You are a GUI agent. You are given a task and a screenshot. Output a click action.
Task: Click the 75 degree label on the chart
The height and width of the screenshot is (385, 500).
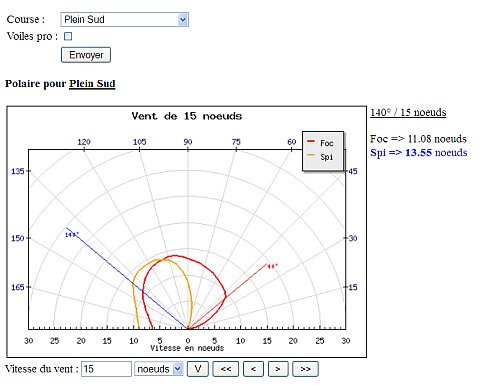tap(236, 142)
